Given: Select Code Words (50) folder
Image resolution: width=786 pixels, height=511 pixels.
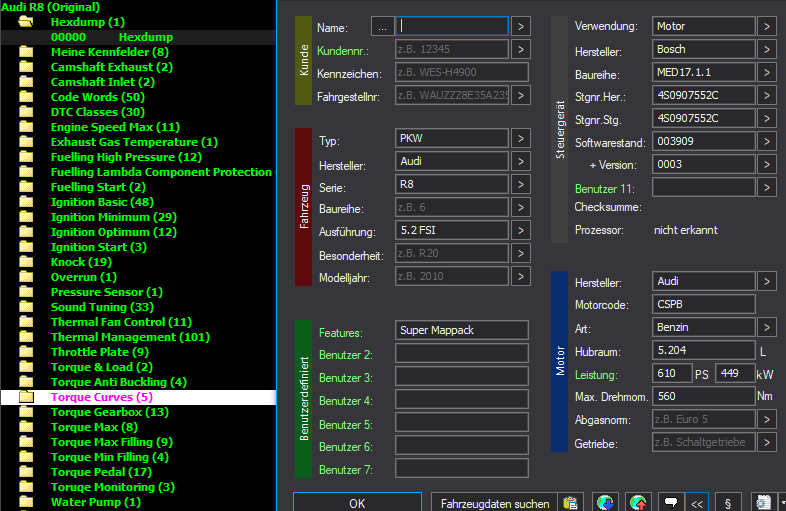Looking at the screenshot, I should click(98, 97).
